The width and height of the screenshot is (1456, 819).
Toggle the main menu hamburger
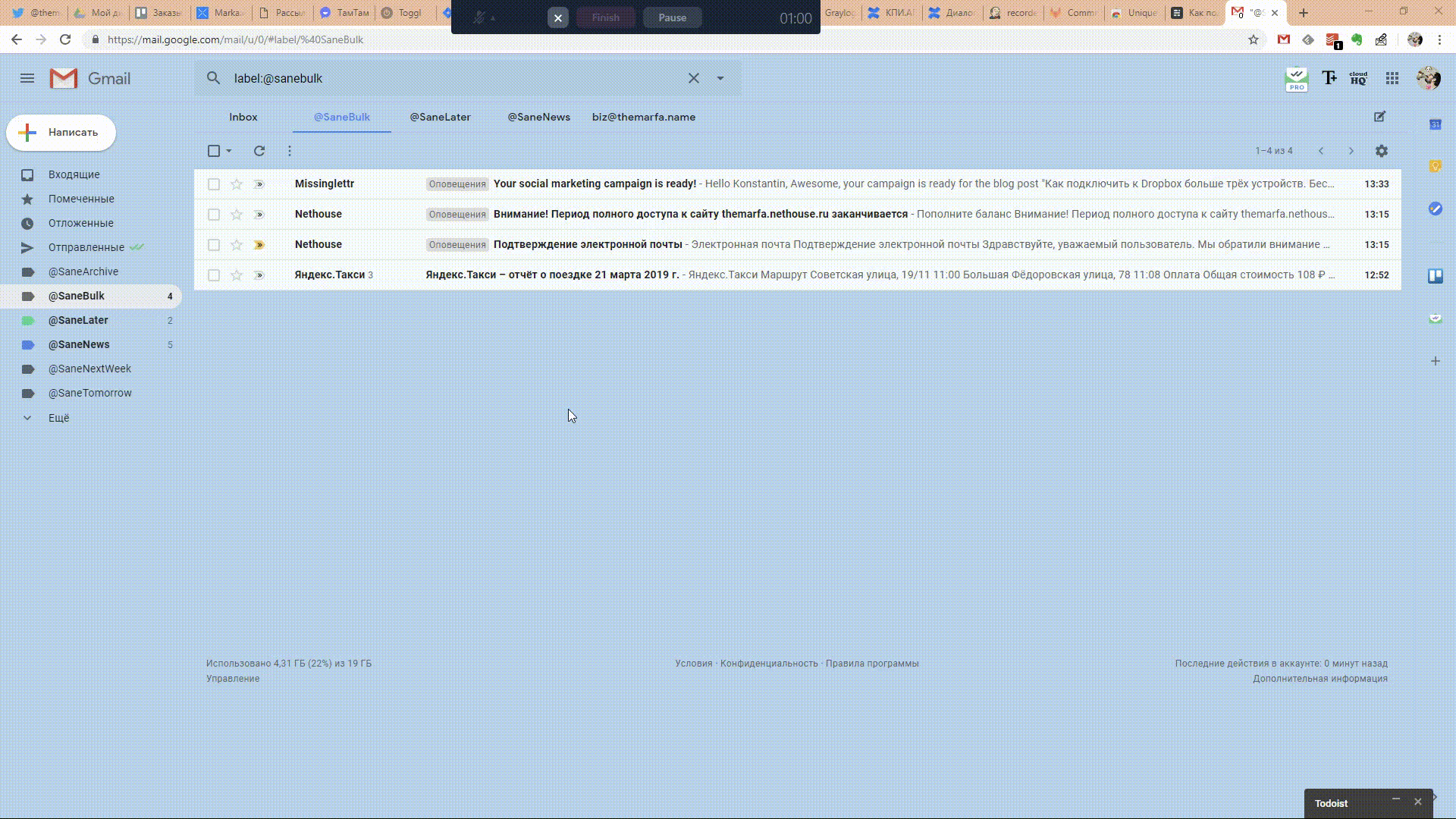click(27, 78)
